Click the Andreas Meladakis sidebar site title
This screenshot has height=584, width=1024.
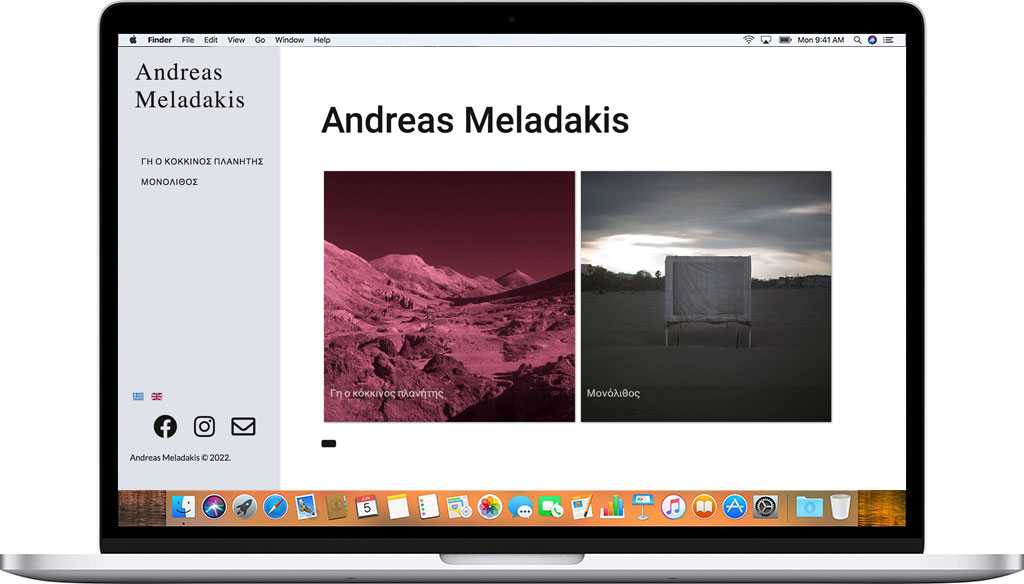[x=190, y=86]
